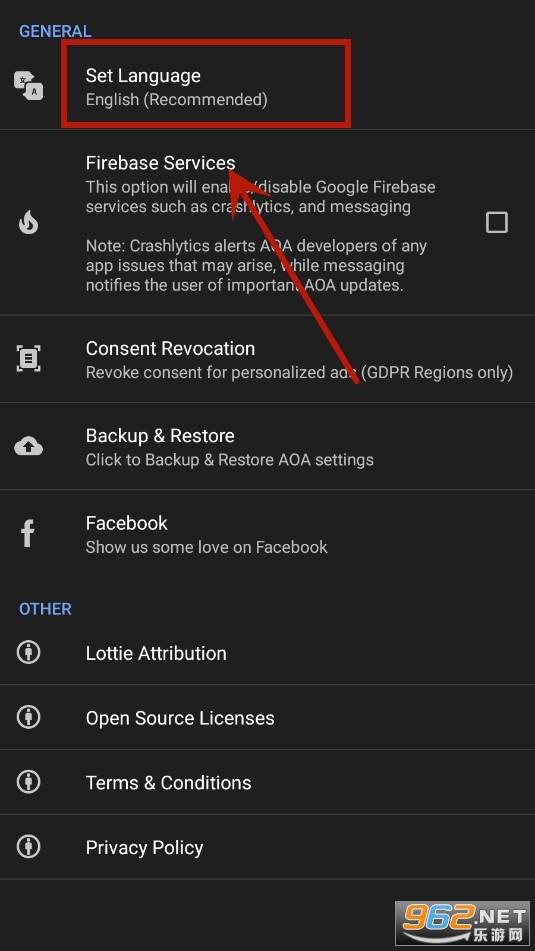Enable the Firebase Services checkbox
This screenshot has height=951, width=535.
(497, 223)
